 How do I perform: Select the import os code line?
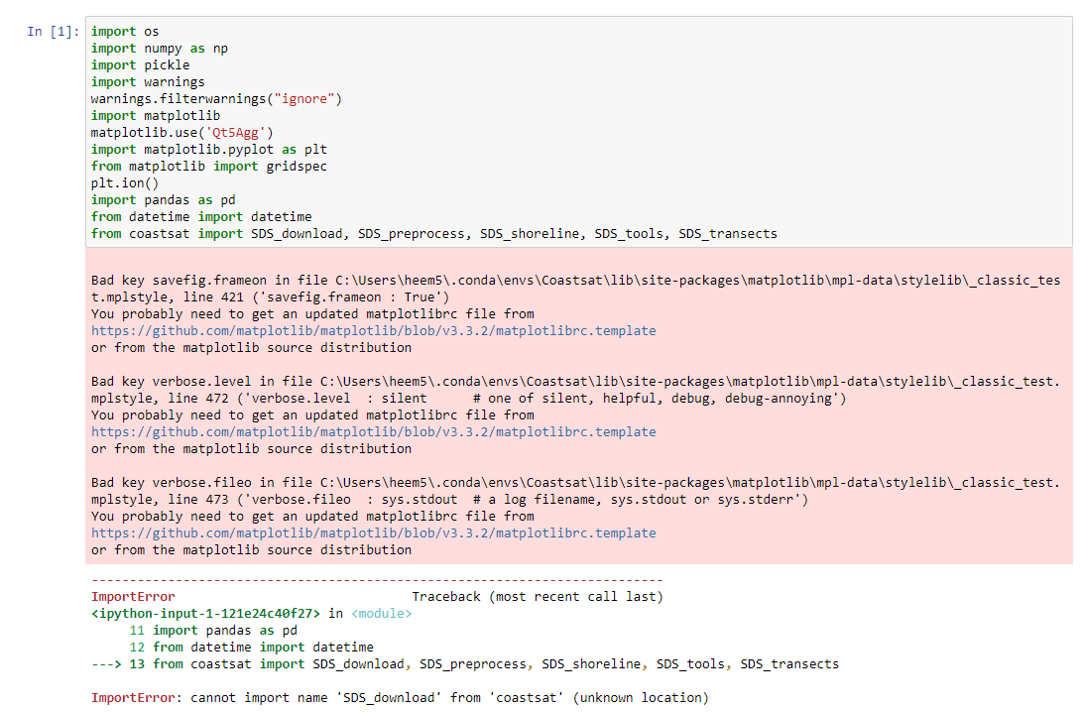click(117, 31)
